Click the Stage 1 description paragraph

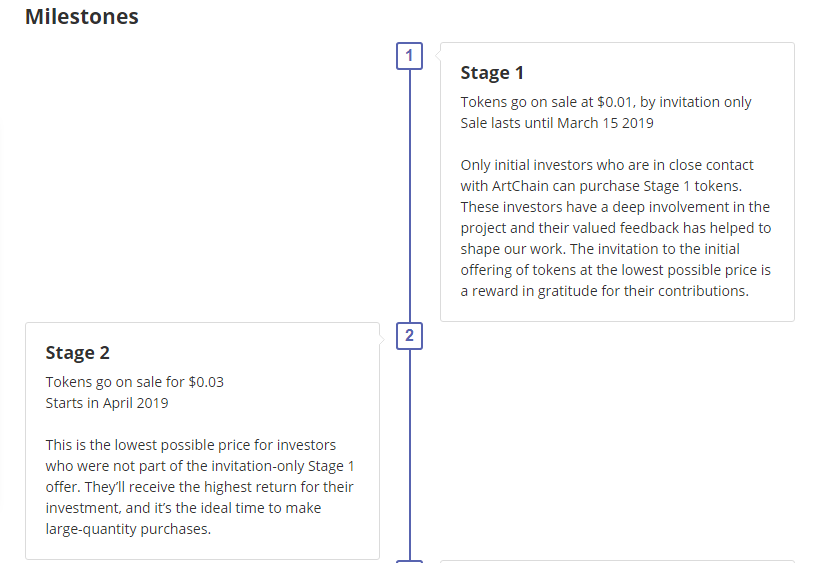click(616, 228)
